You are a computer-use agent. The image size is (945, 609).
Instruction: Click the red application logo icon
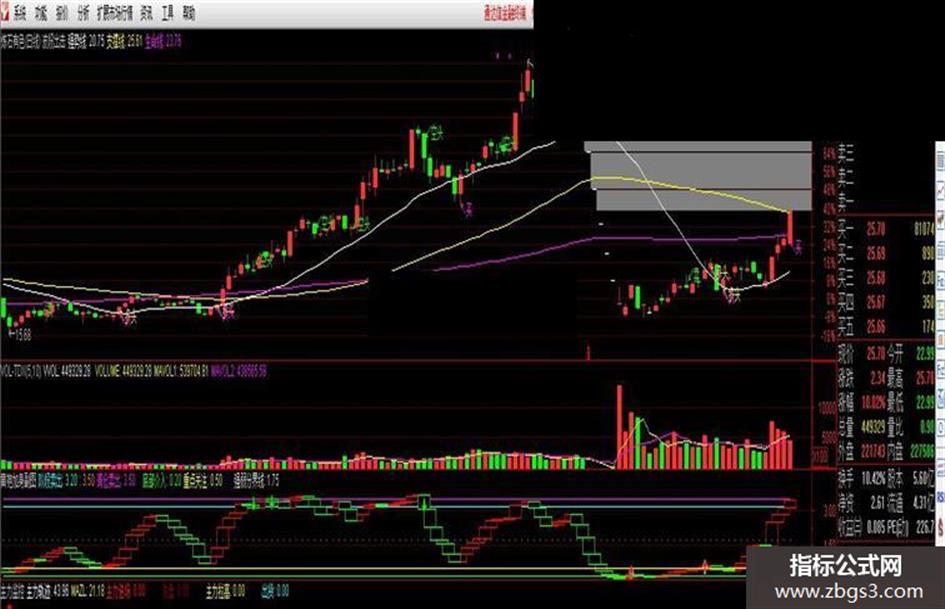coord(5,12)
